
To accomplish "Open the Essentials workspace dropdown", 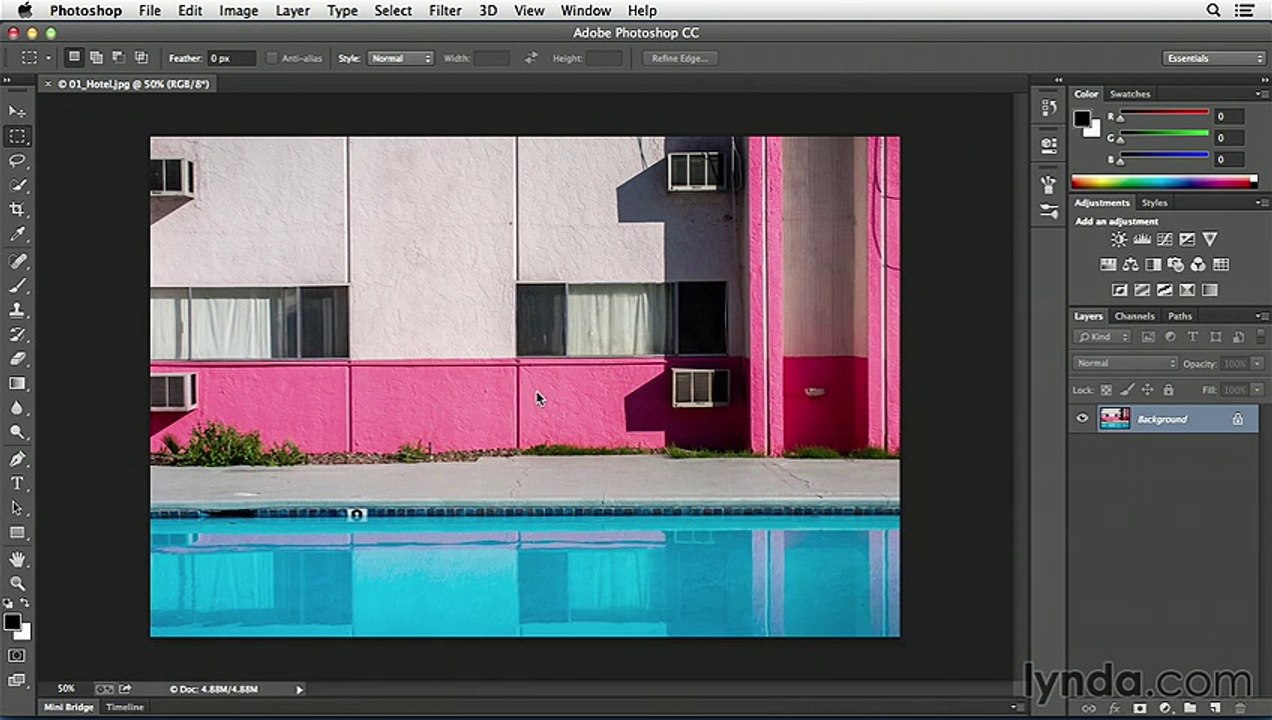I will (x=1214, y=58).
